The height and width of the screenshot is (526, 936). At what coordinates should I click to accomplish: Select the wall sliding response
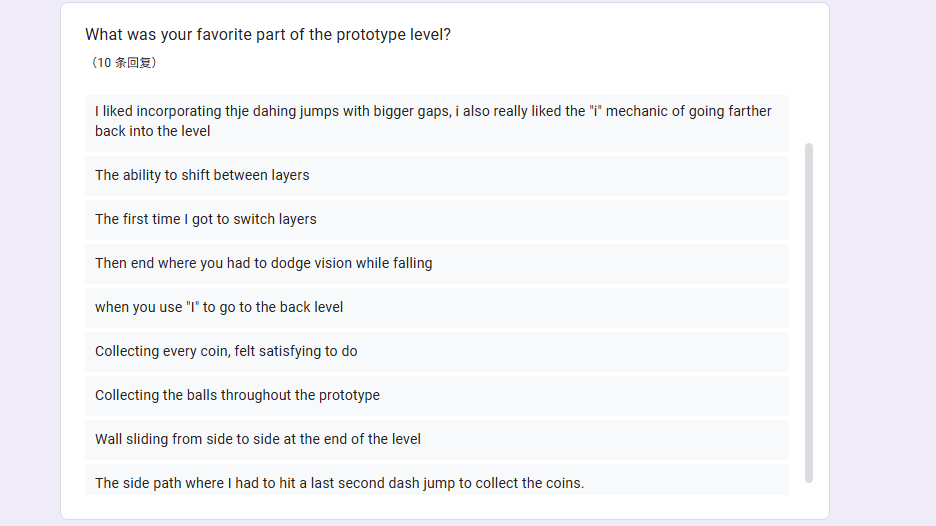click(258, 439)
